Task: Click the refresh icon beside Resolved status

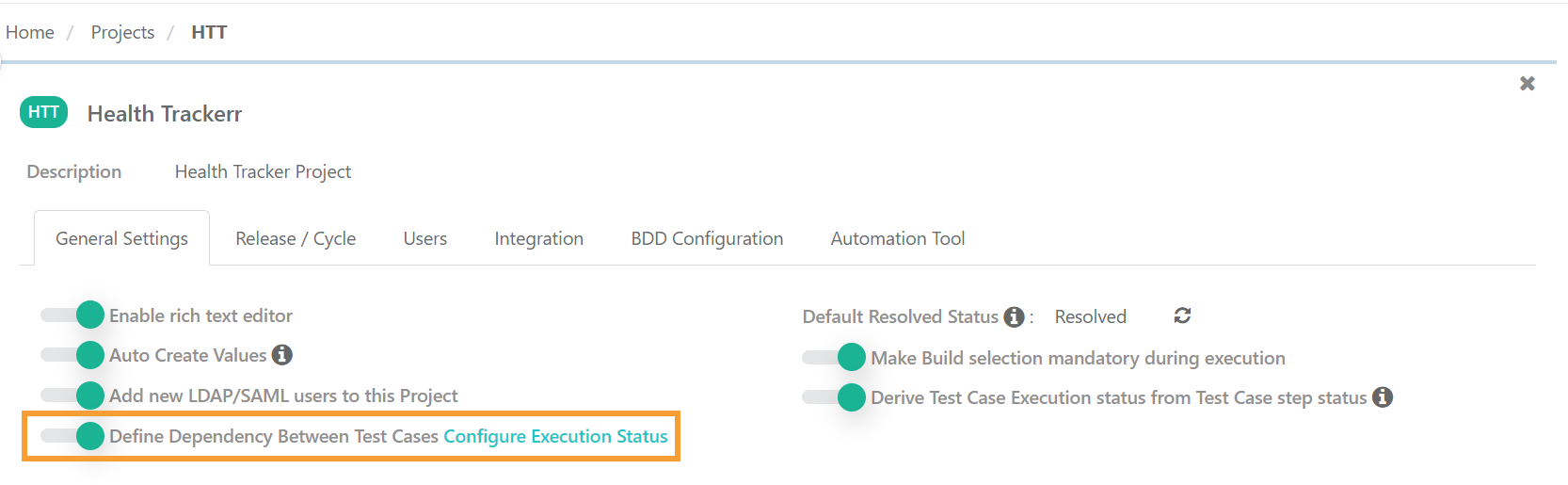Action: 1183,315
